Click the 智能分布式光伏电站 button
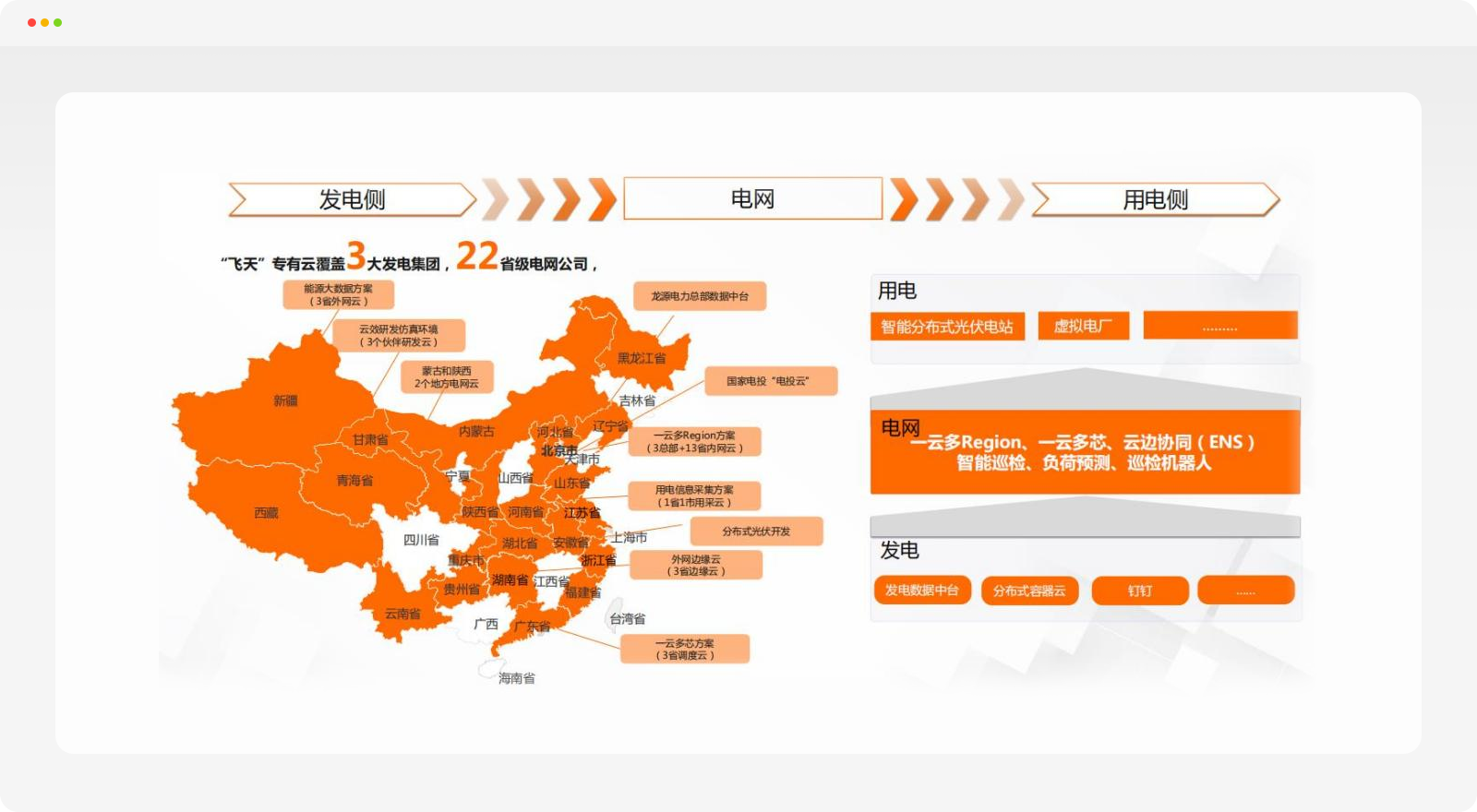Image resolution: width=1477 pixels, height=812 pixels. pos(947,327)
